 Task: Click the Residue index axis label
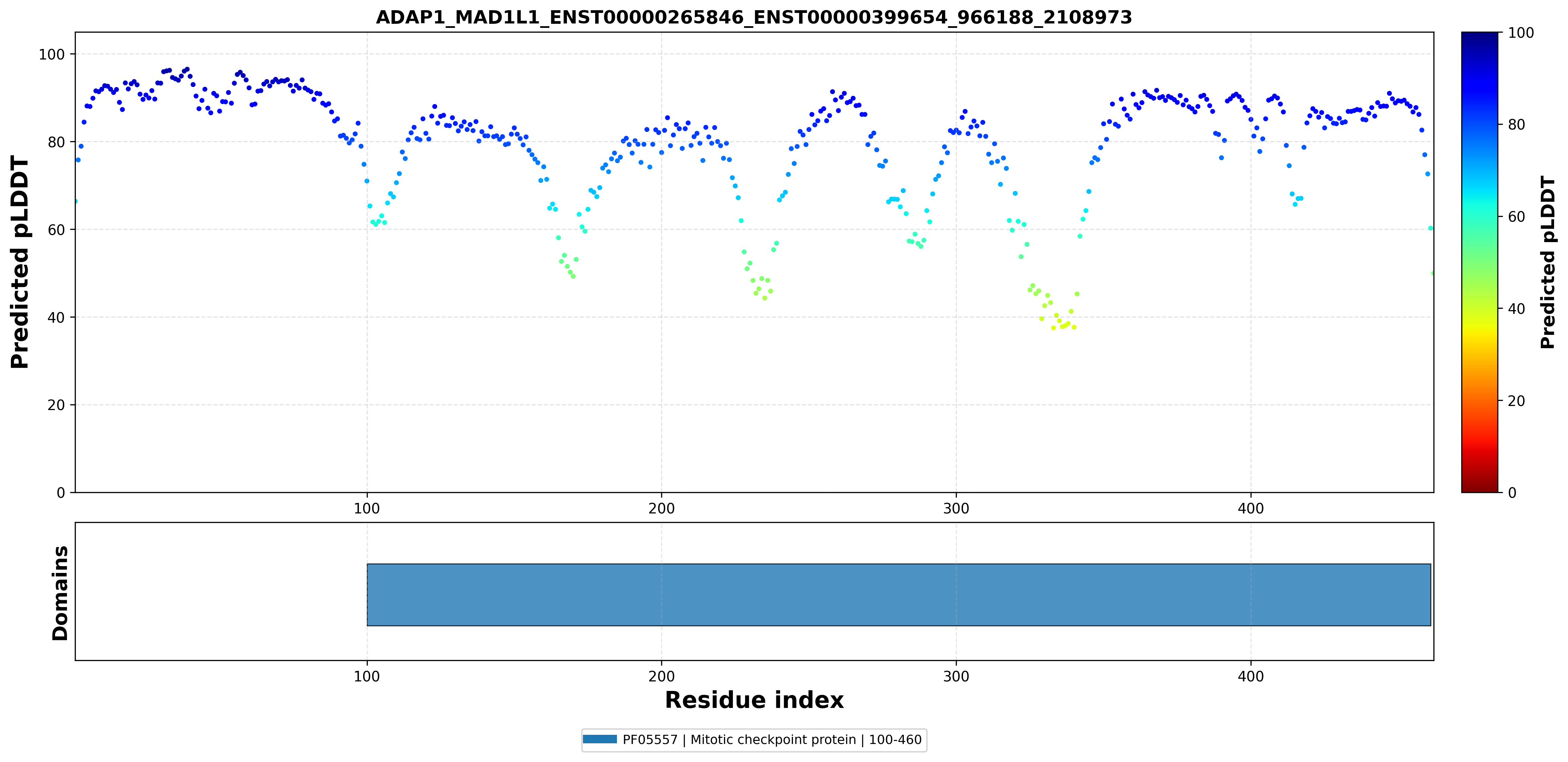point(754,700)
